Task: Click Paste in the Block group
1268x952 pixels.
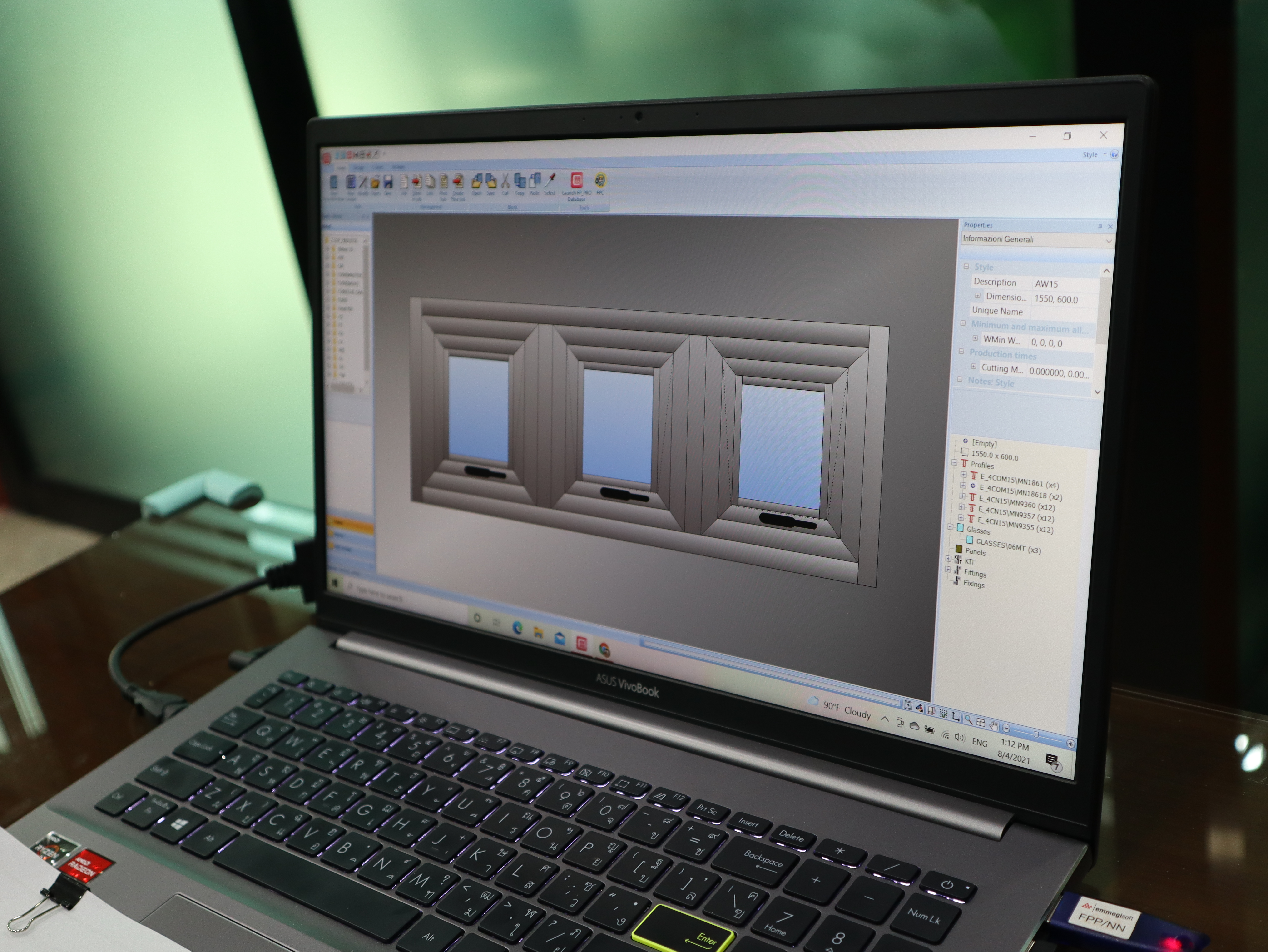Action: pyautogui.click(x=534, y=183)
